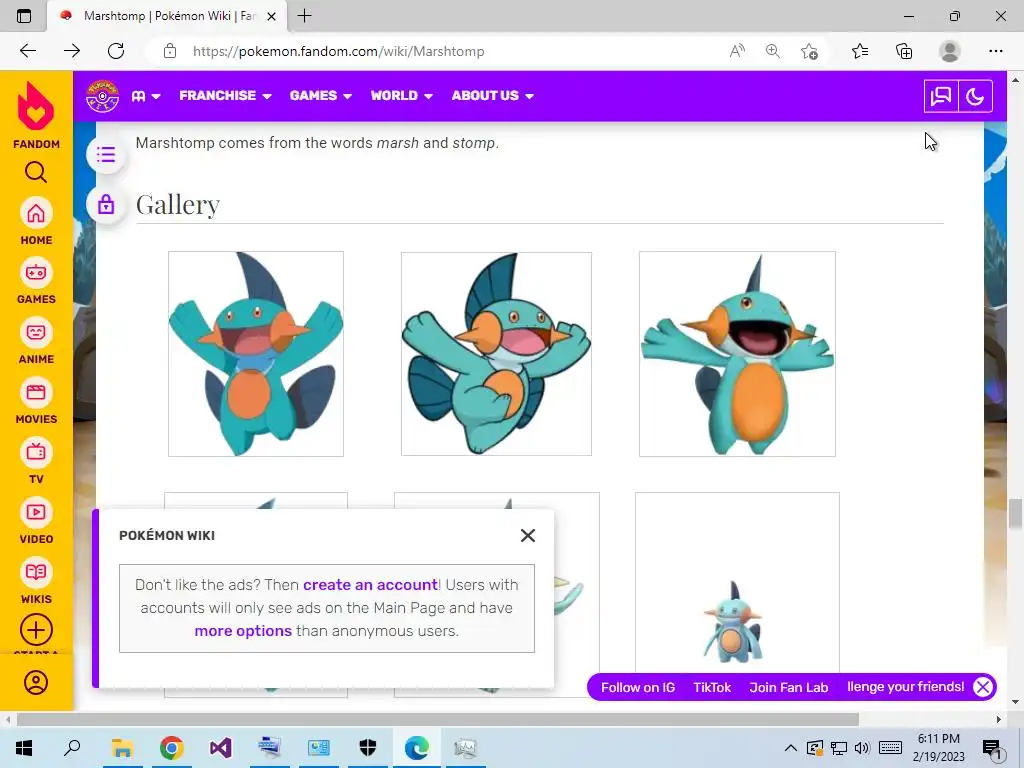1024x768 pixels.
Task: Click the address bar URL
Action: coord(338,52)
